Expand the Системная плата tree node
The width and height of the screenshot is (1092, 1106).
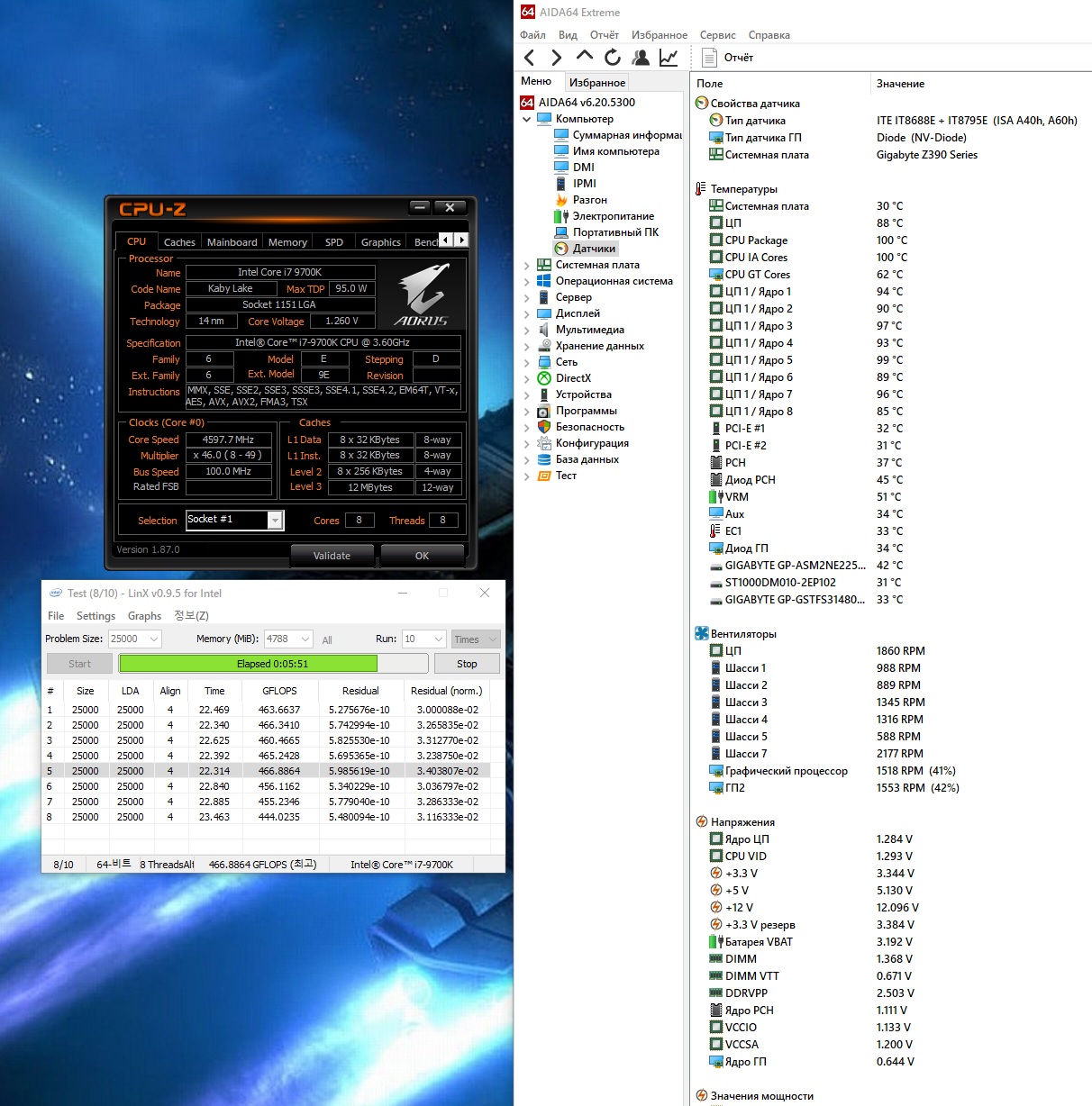527,265
